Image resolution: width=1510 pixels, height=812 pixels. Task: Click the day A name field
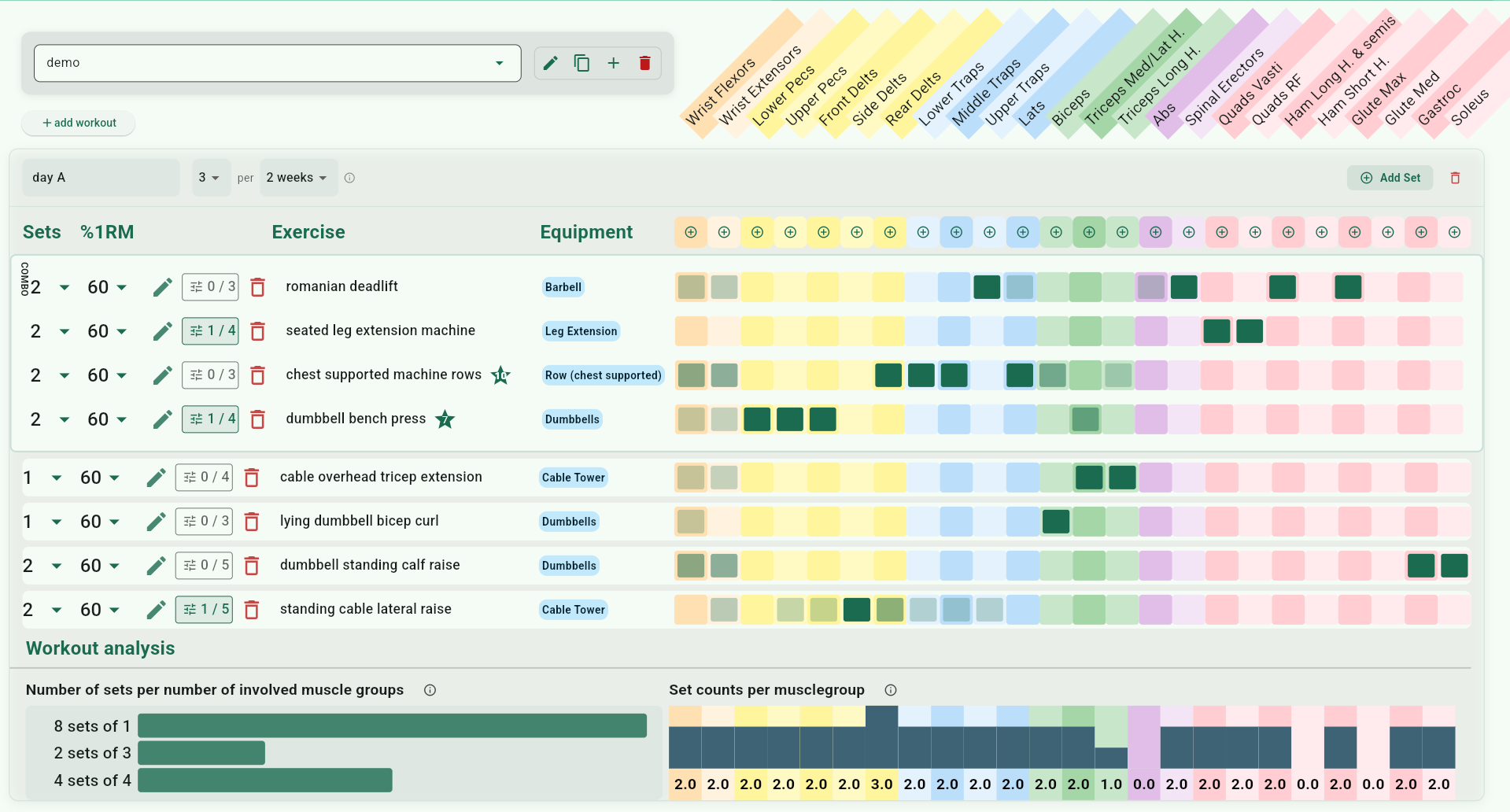(x=101, y=177)
